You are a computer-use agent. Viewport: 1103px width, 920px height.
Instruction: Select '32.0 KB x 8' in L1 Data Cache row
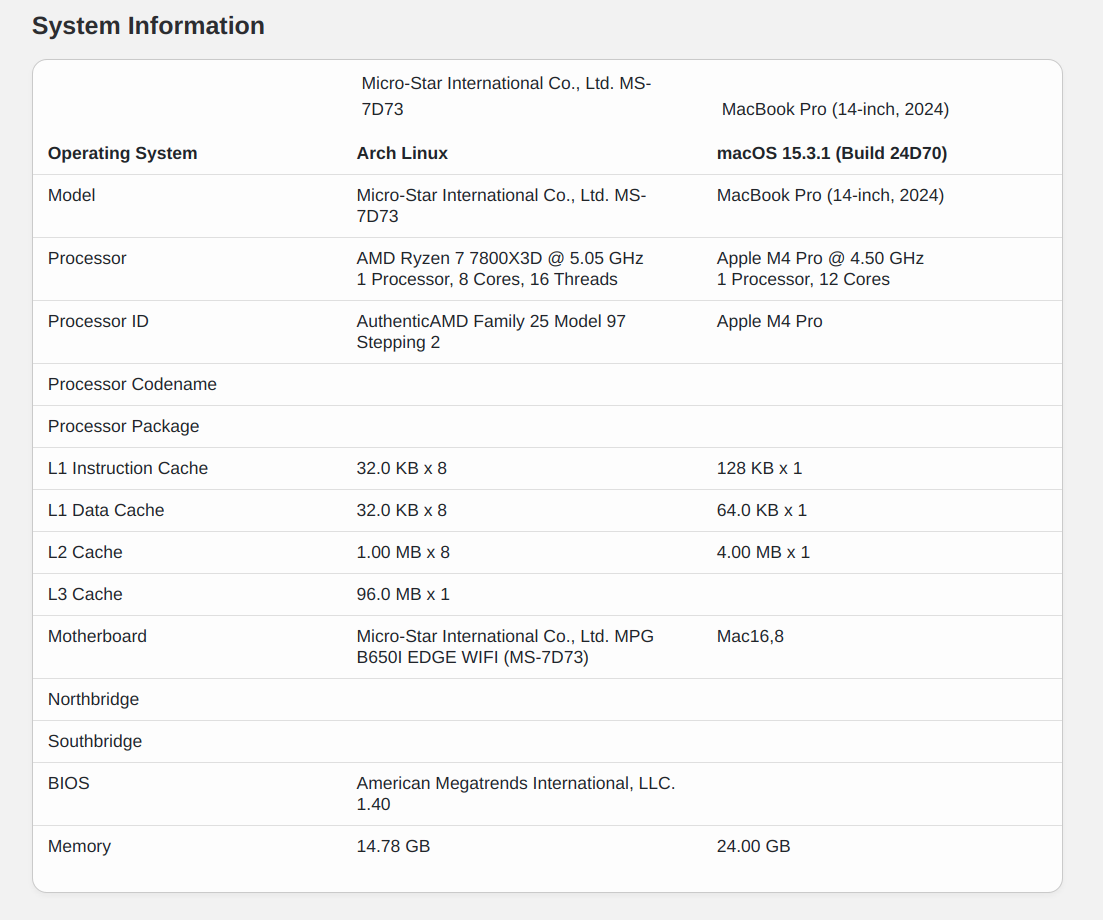[x=402, y=510]
